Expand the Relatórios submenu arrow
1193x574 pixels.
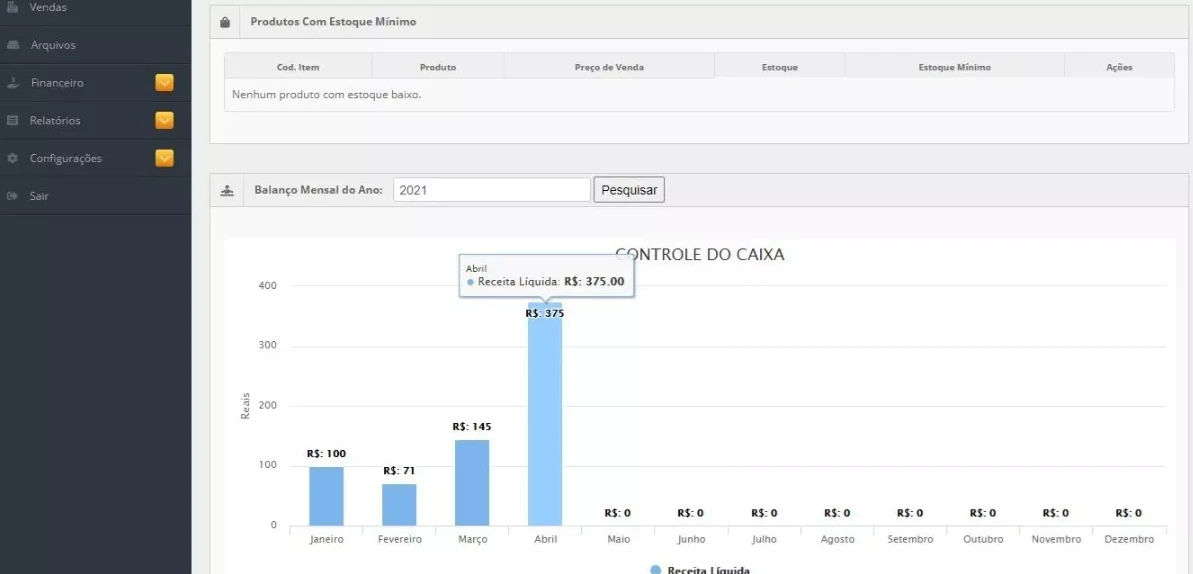(165, 121)
